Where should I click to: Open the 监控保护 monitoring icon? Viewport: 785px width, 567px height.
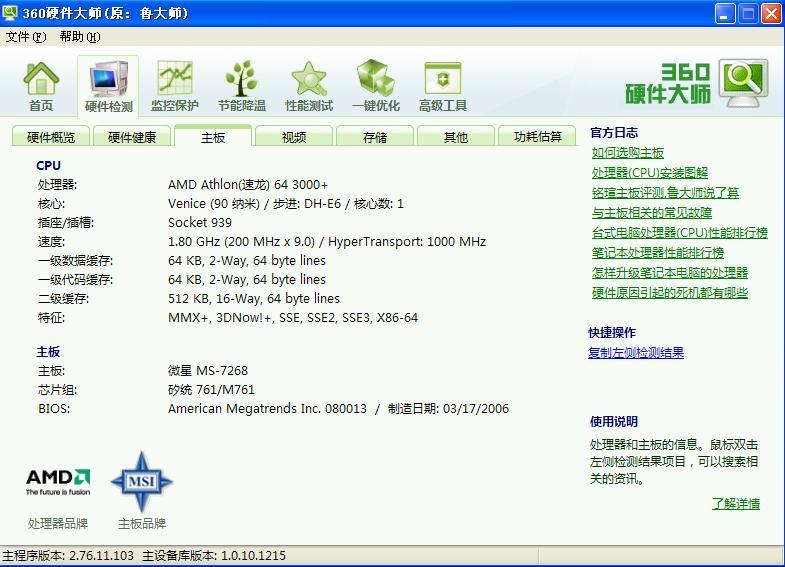click(x=175, y=85)
